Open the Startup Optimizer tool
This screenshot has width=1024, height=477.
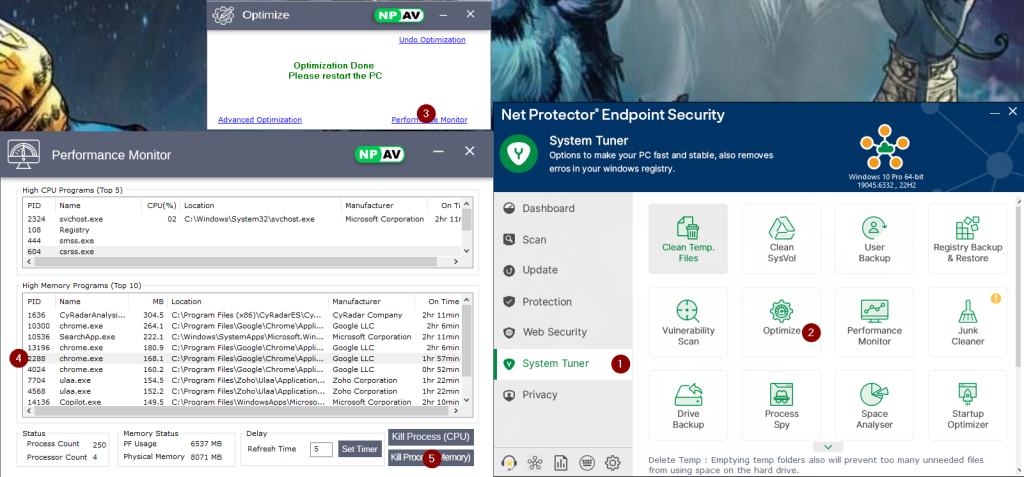[x=967, y=404]
